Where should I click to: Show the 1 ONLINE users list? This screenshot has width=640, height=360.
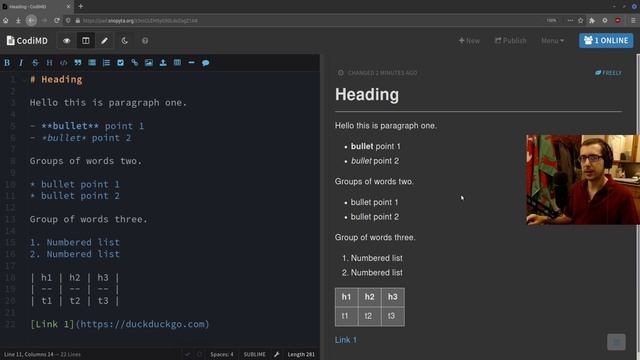pos(606,40)
